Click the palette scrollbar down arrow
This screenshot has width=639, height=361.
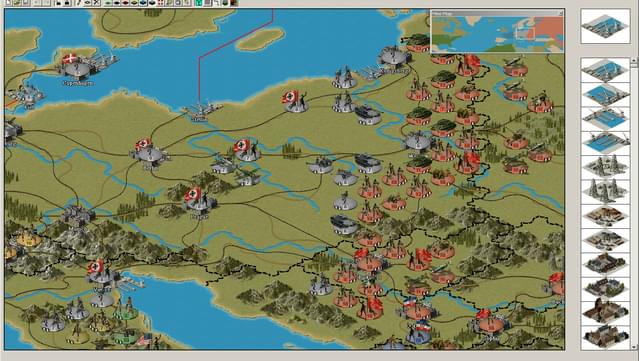pos(634,347)
